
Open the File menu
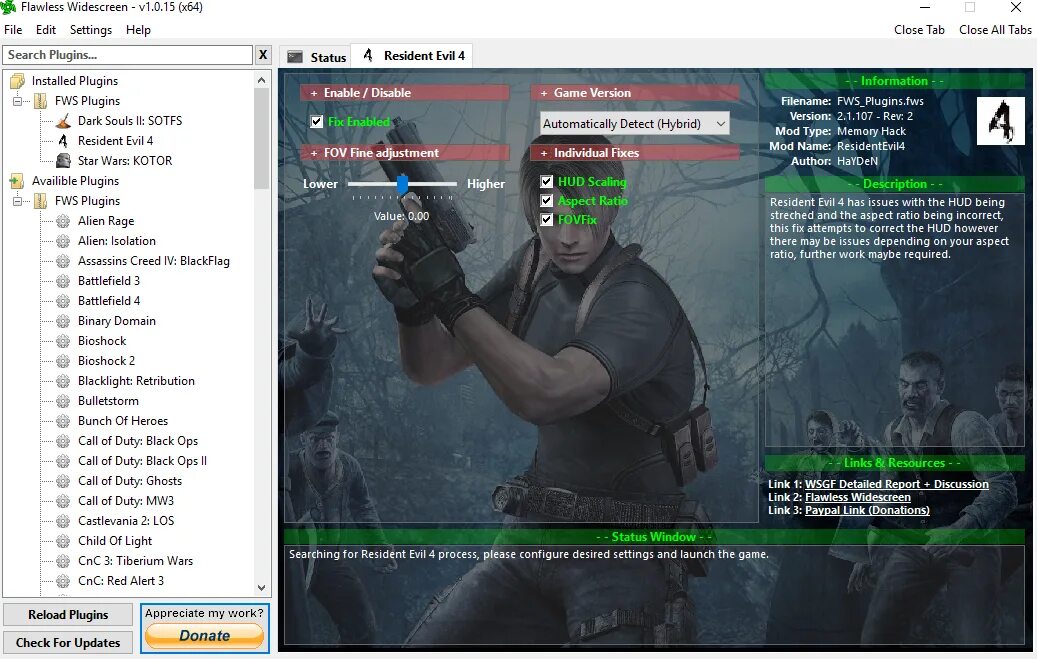click(13, 30)
